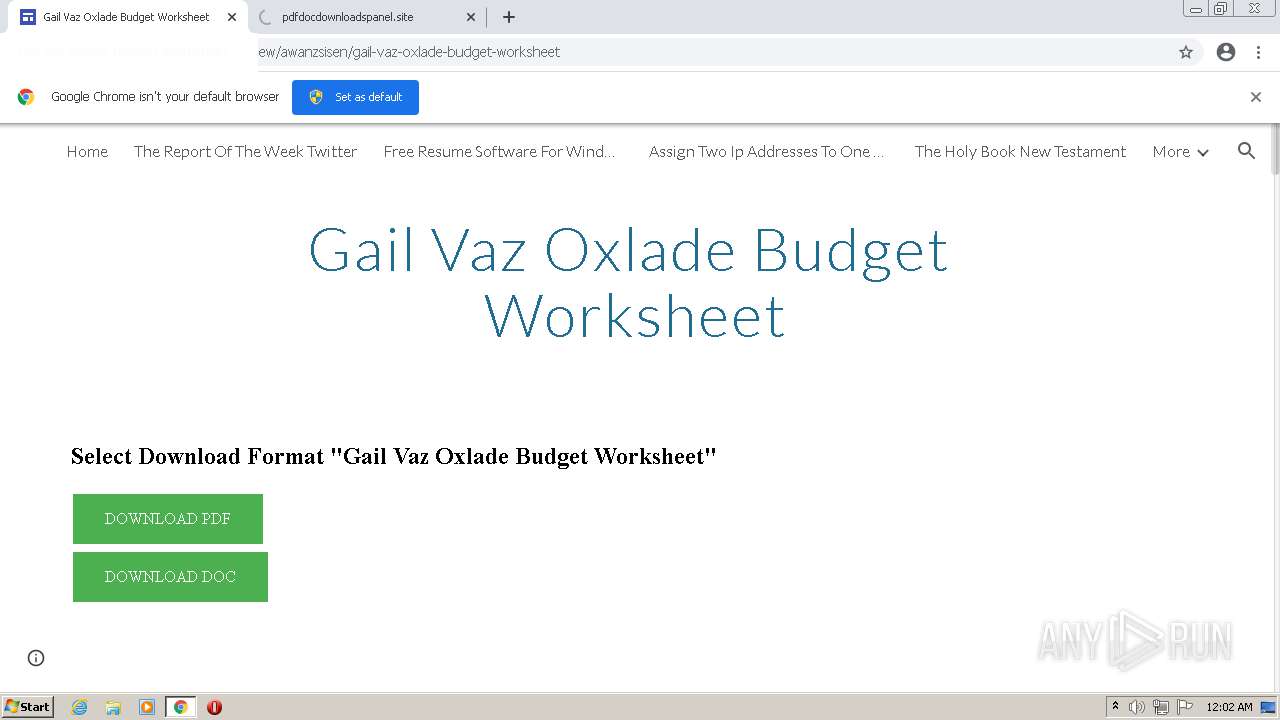Image resolution: width=1280 pixels, height=720 pixels.
Task: Open The Report Of The Week Twitter link
Action: pos(245,152)
